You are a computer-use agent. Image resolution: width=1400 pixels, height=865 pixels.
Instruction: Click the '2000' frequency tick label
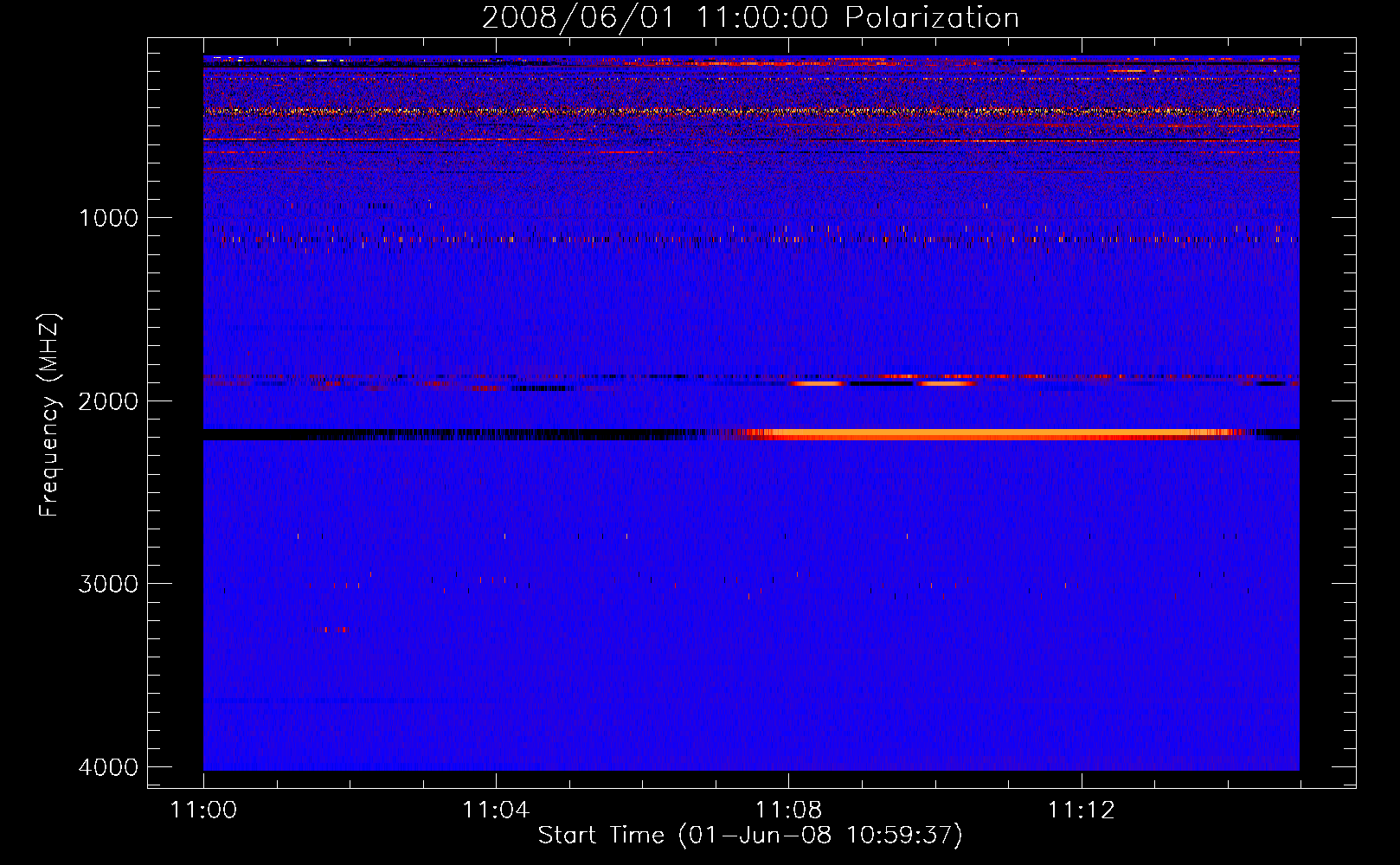108,401
